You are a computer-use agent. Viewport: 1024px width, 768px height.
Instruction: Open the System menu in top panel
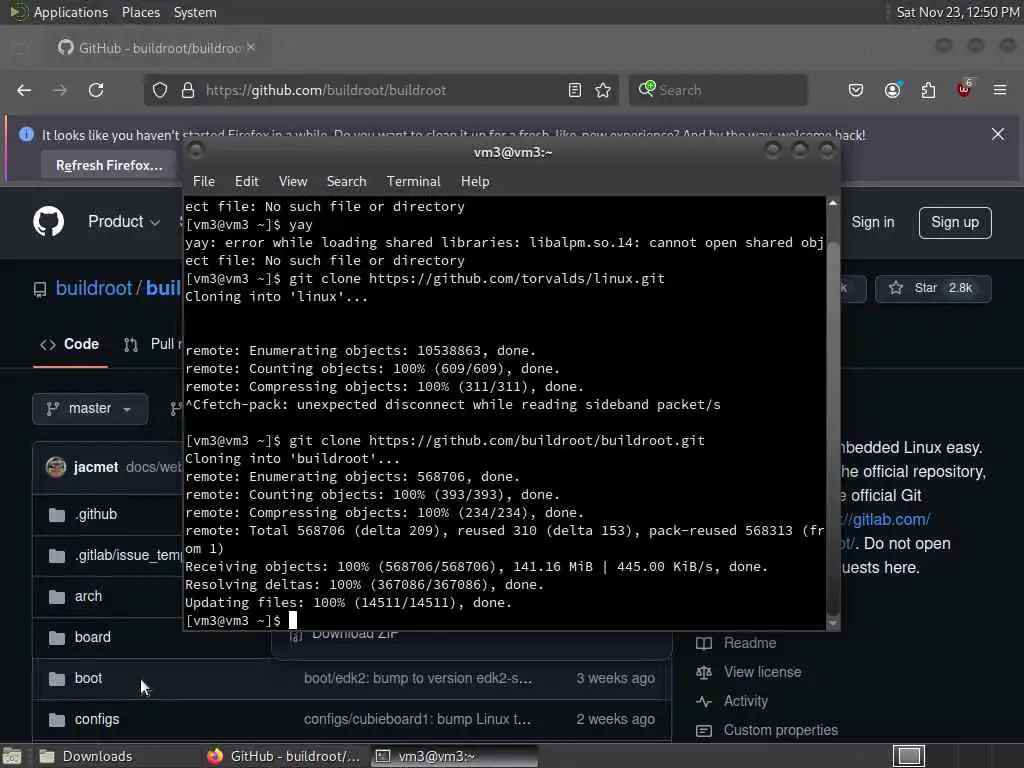[195, 12]
